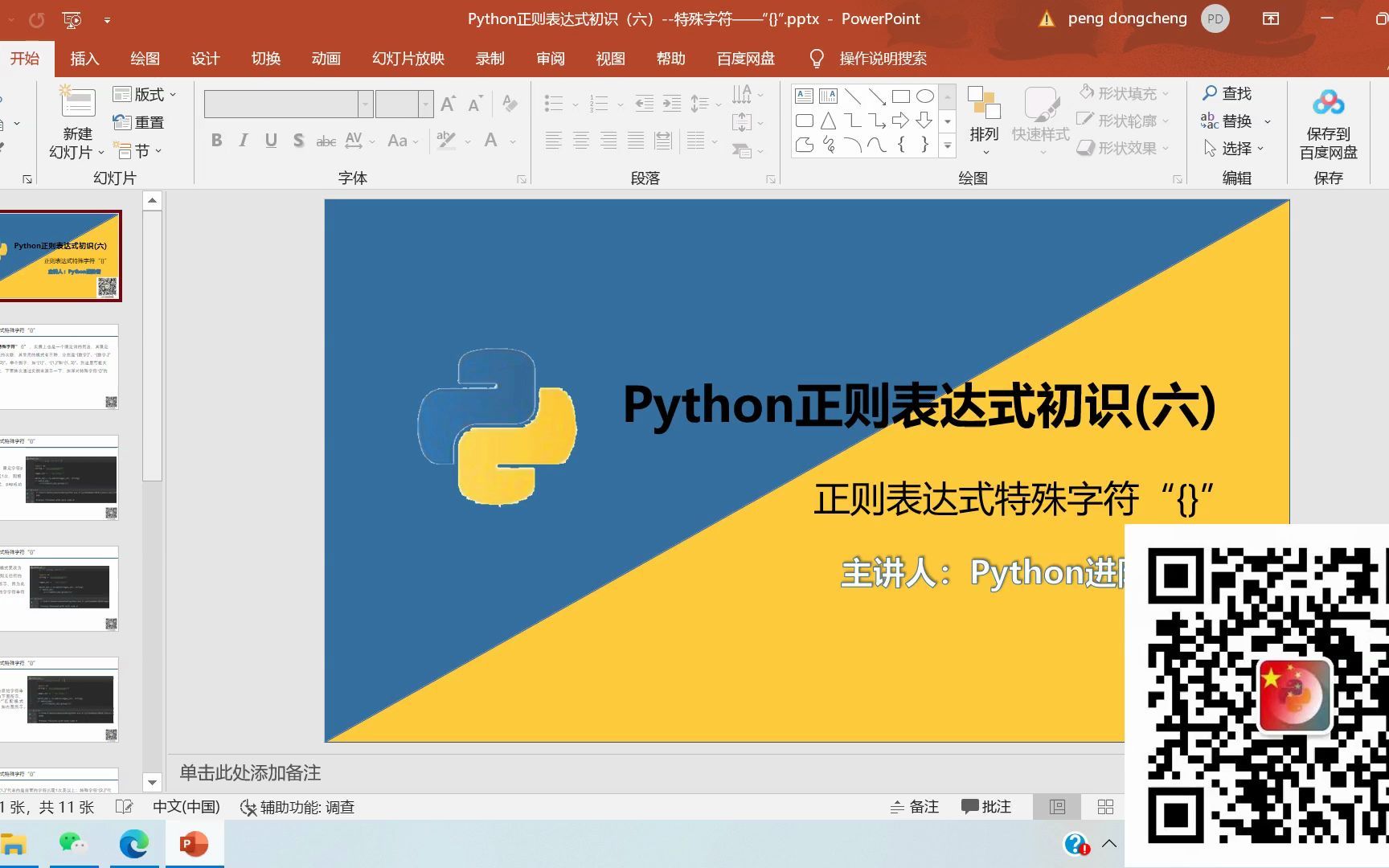The height and width of the screenshot is (868, 1389).
Task: Click the Increase Font Size icon
Action: [x=449, y=103]
